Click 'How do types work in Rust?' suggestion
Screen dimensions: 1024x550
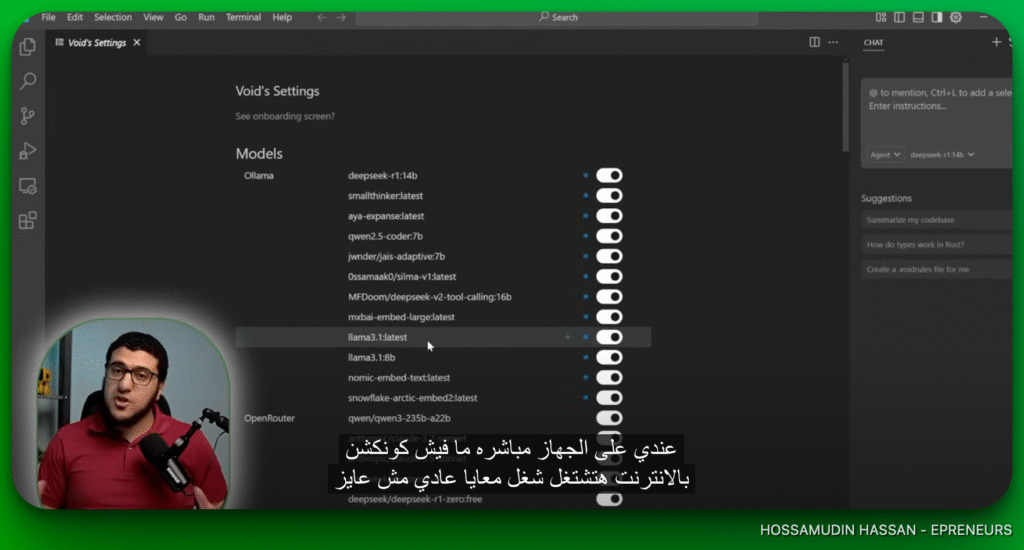pyautogui.click(x=936, y=245)
